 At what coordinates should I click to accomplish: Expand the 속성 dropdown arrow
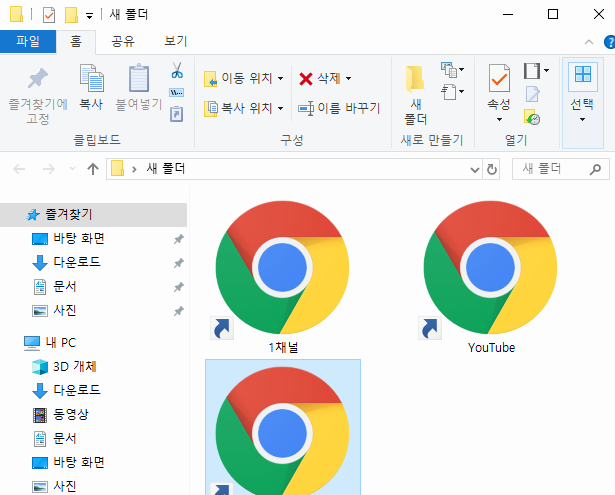pos(499,119)
